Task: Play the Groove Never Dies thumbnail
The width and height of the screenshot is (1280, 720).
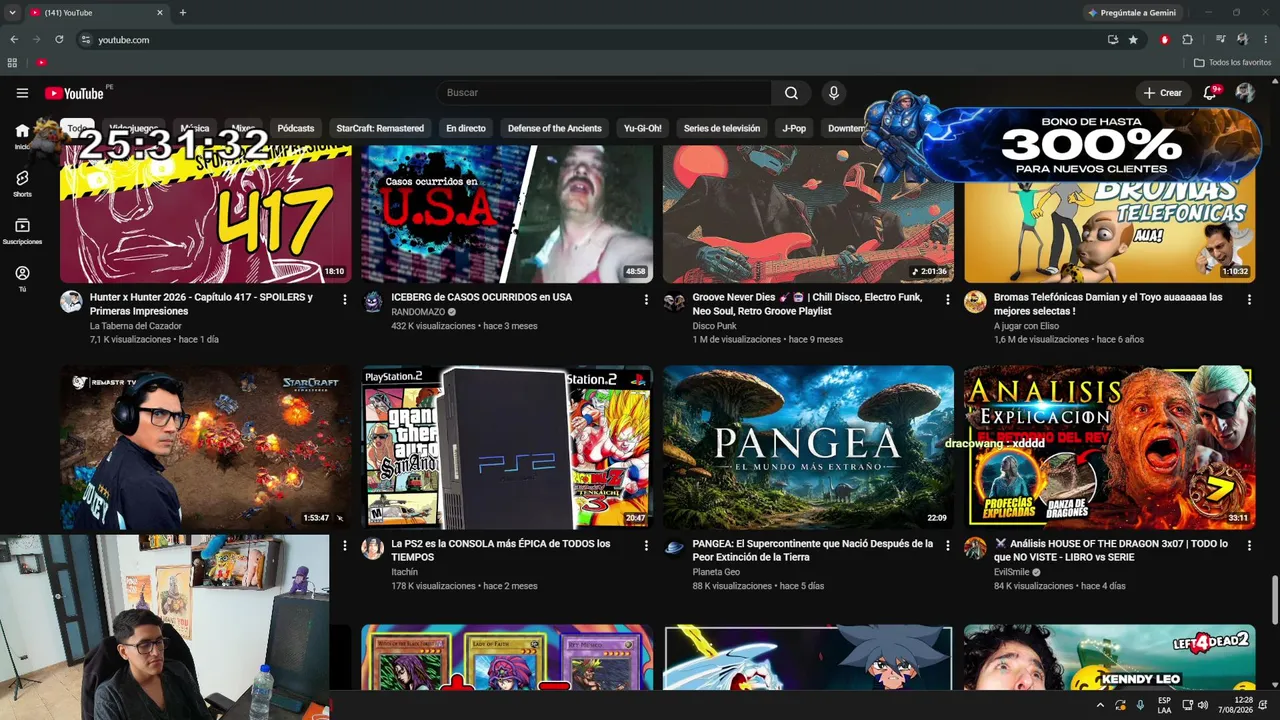Action: [x=808, y=214]
